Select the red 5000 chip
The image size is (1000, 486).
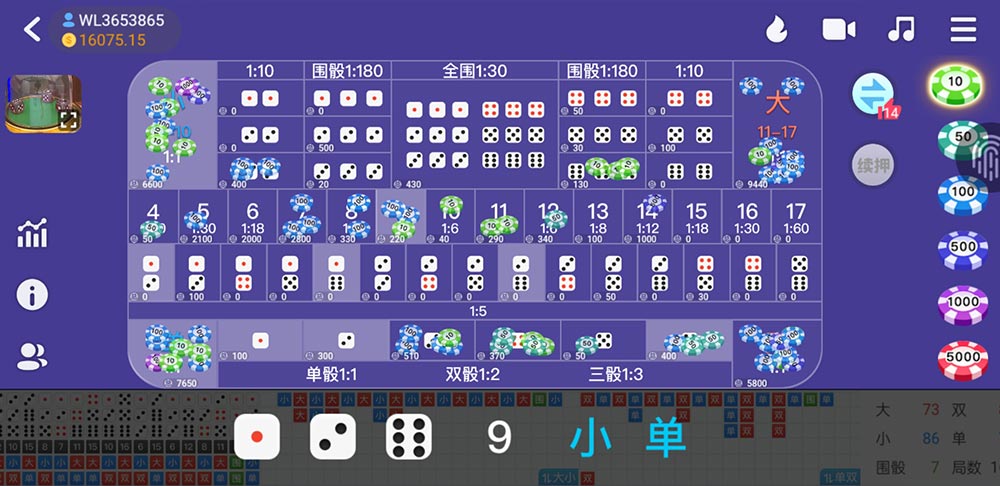click(962, 358)
